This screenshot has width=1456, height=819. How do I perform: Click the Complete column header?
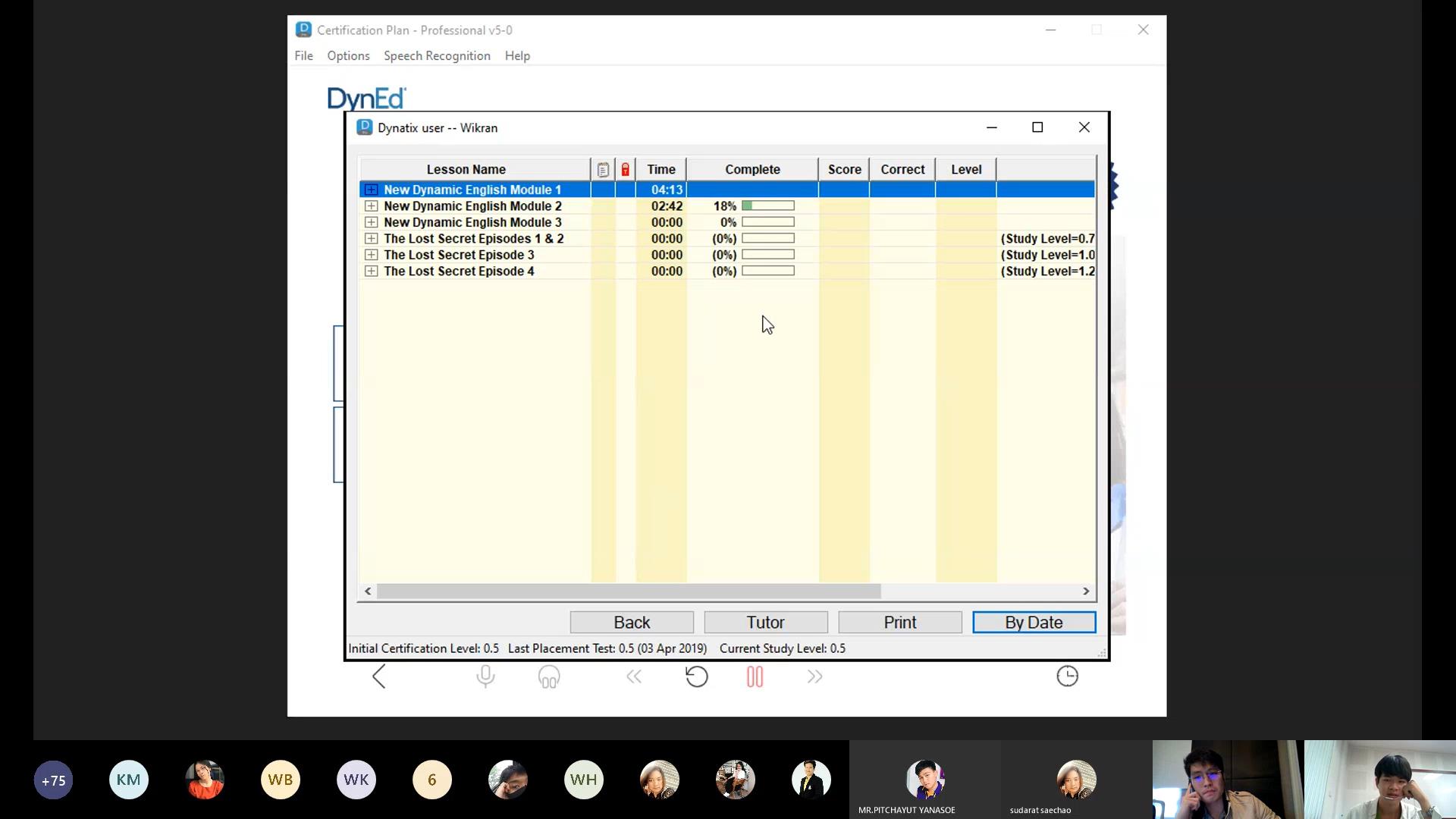pos(752,169)
